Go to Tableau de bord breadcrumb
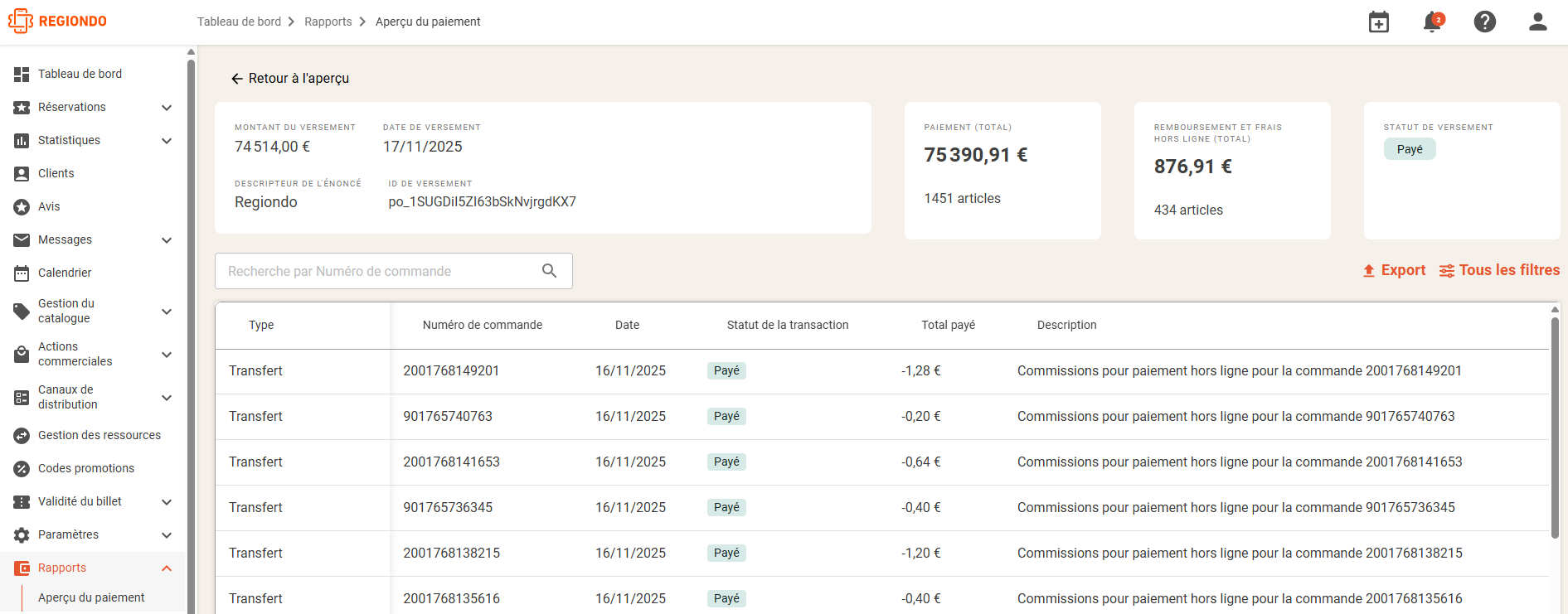 [239, 22]
